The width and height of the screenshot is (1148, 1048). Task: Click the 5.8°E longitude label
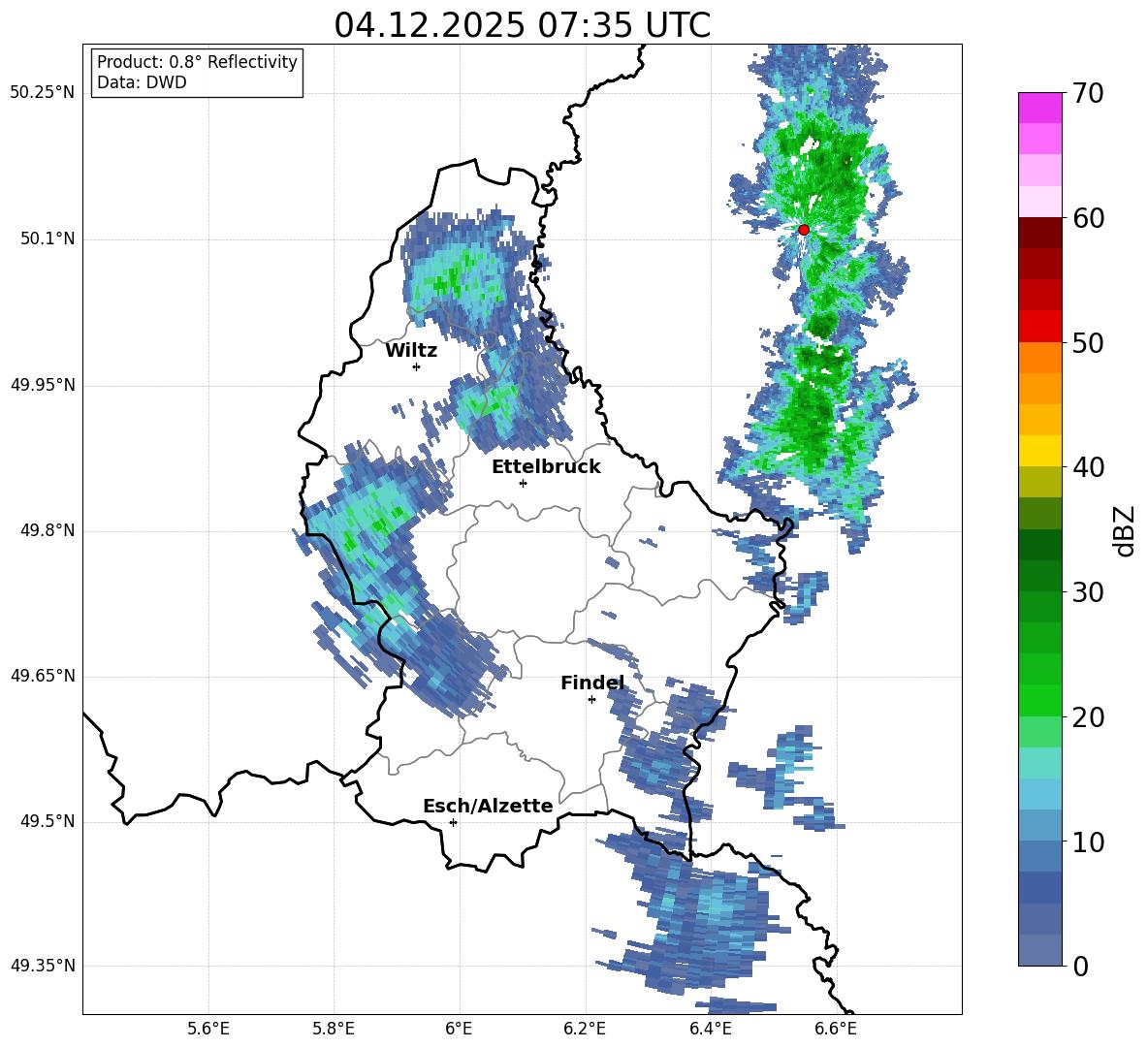coord(334,1029)
